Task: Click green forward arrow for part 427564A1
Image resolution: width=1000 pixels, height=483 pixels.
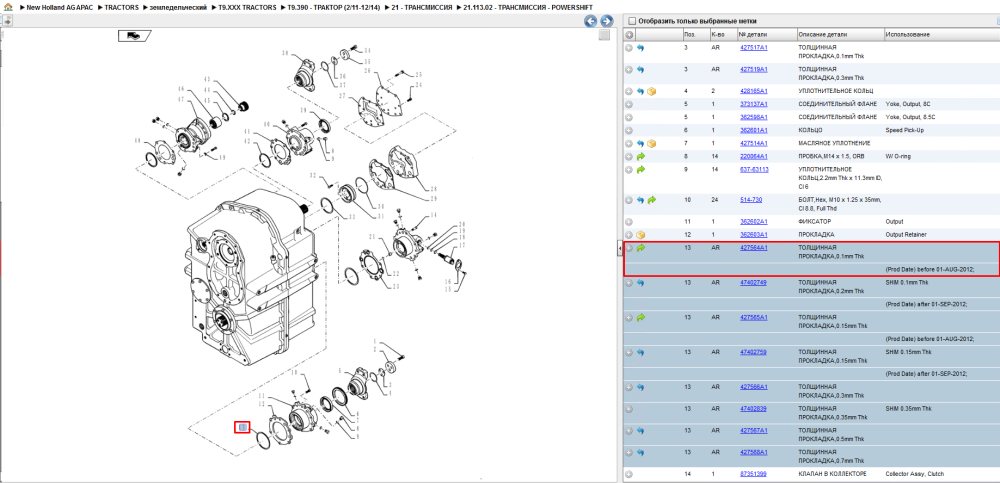Action: 640,248
